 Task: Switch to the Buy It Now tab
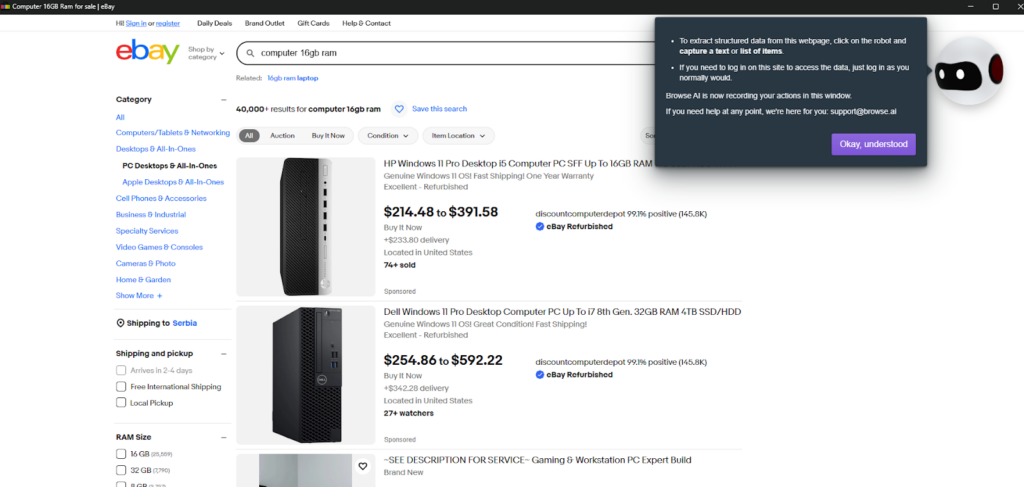[328, 136]
